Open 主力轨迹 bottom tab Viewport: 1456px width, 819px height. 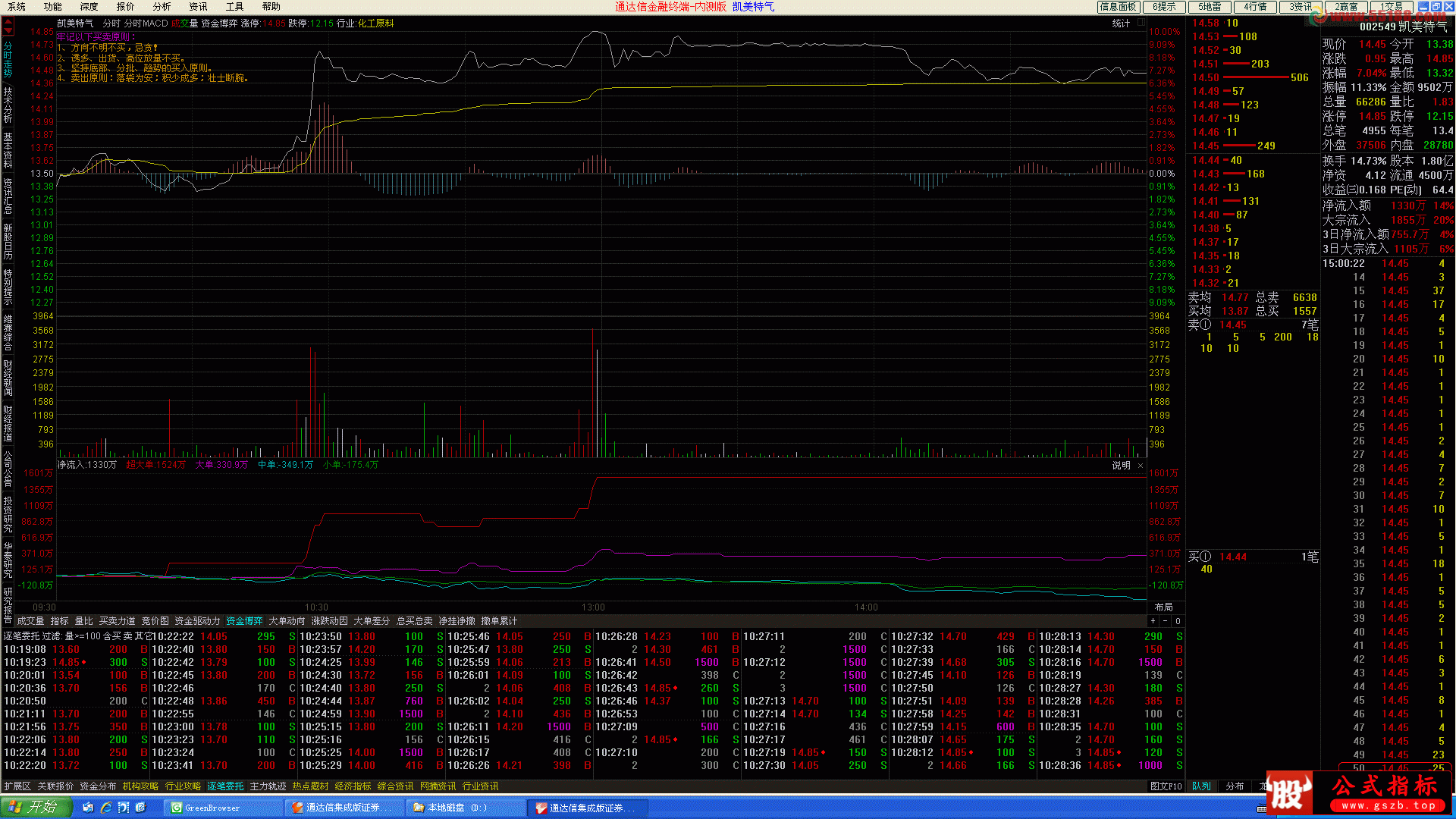tap(268, 786)
